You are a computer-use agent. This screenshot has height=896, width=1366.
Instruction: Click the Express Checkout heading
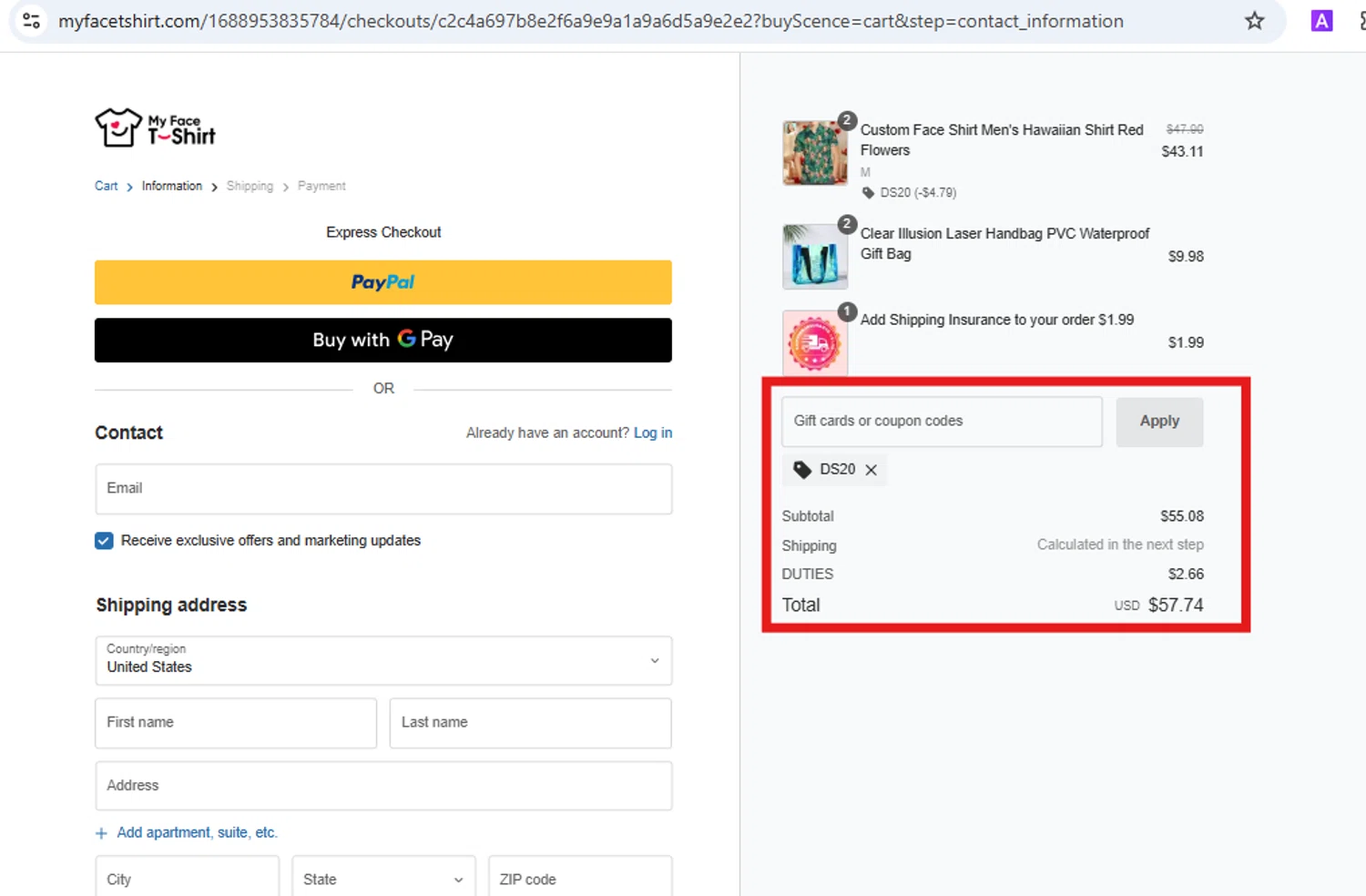point(383,232)
